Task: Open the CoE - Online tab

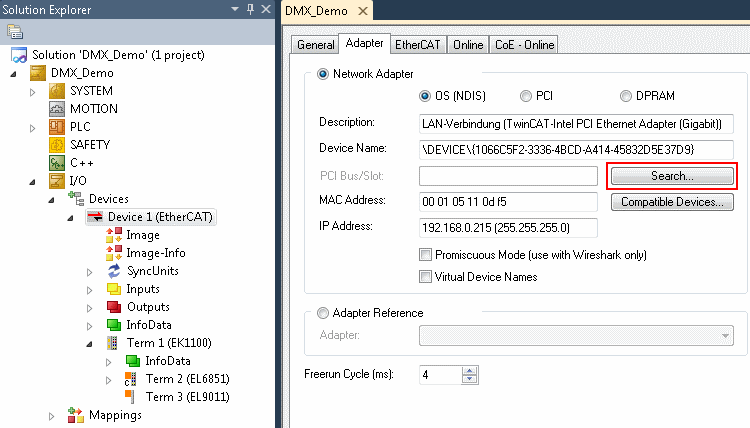Action: [523, 45]
